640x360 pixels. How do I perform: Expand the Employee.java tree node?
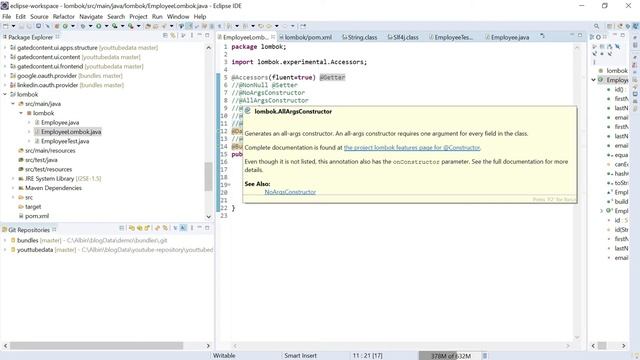[x=29, y=122]
